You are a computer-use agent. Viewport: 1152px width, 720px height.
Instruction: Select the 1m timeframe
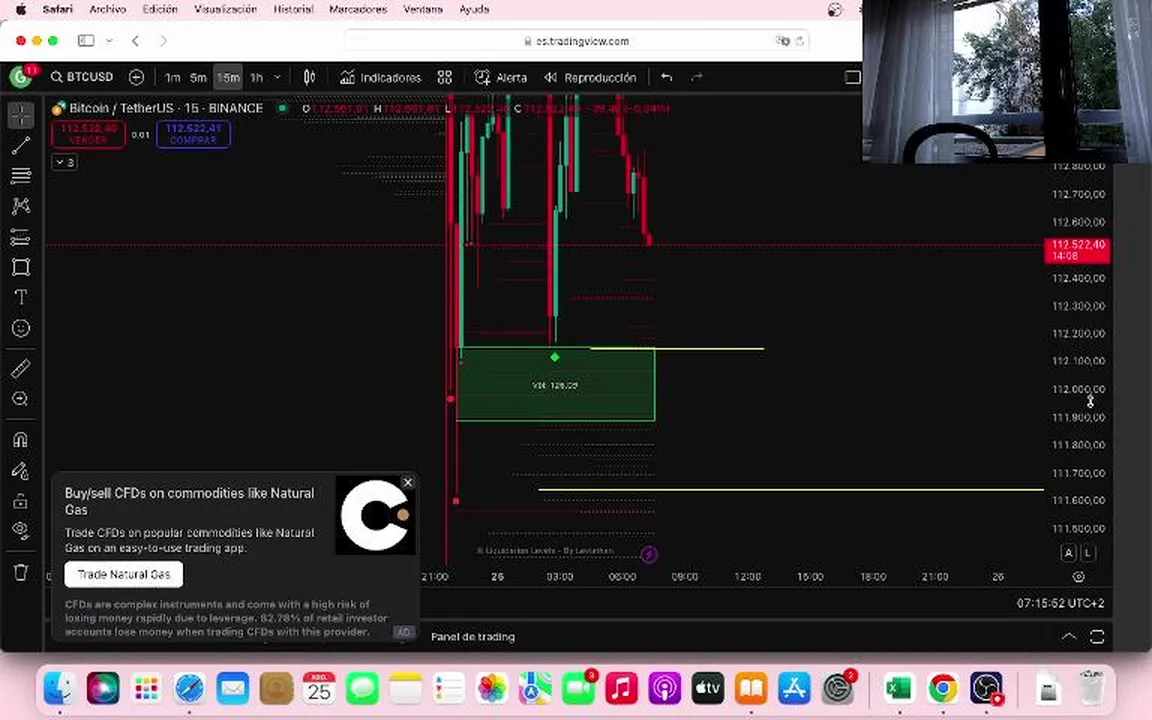tap(173, 77)
